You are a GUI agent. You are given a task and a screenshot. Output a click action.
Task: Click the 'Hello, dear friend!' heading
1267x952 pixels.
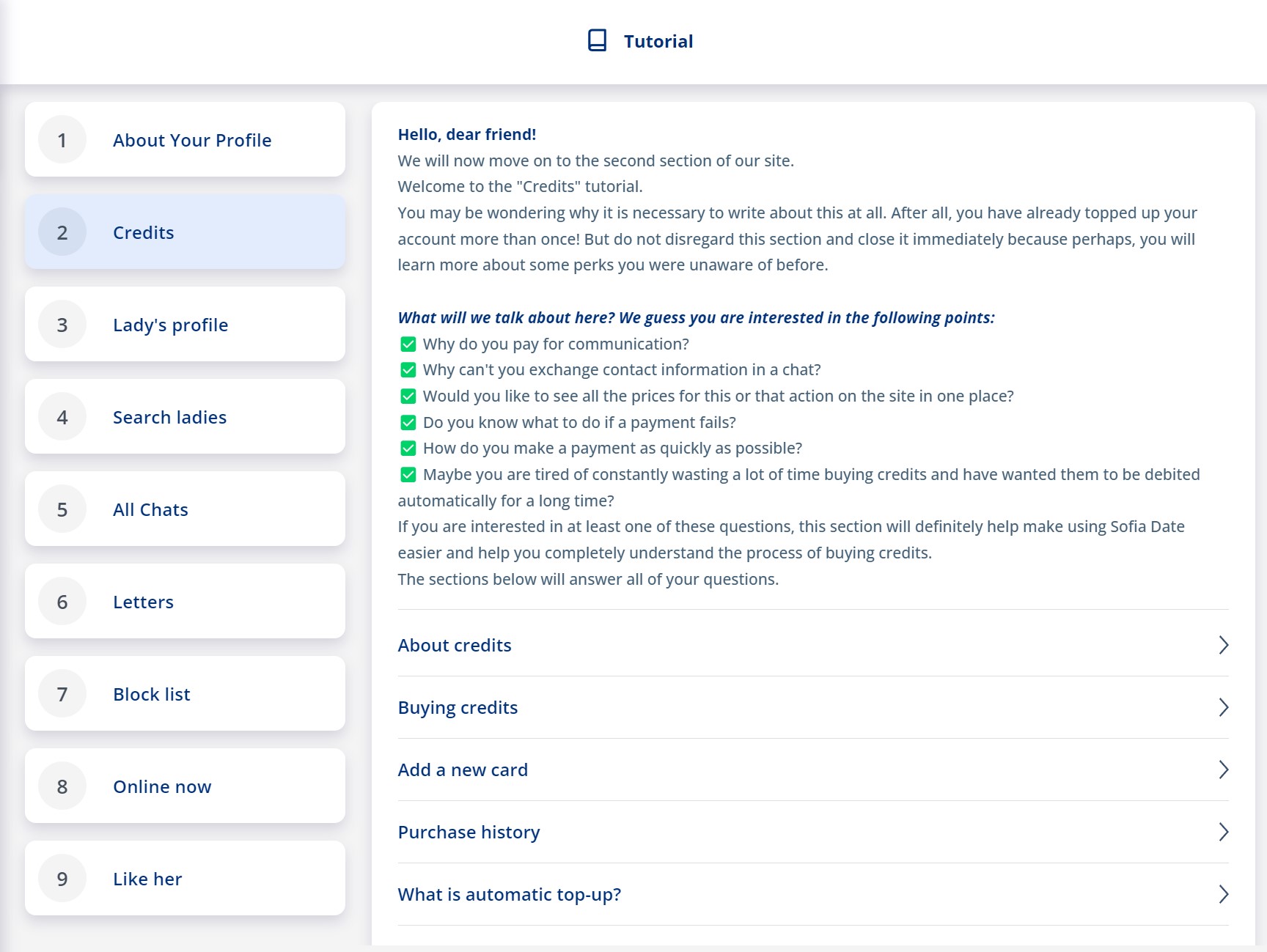click(x=467, y=134)
